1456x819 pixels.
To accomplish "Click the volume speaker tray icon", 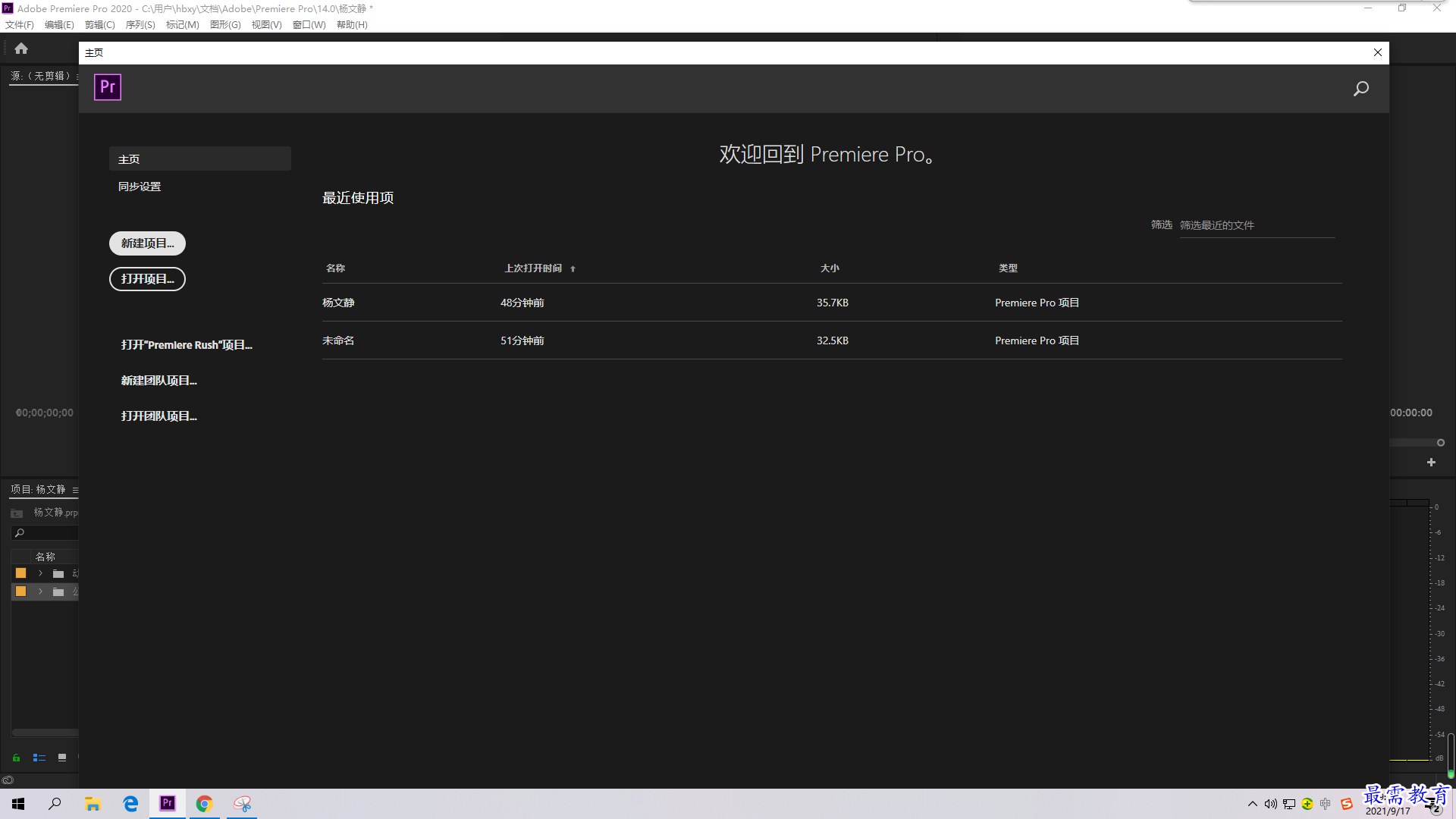I will 1271,804.
